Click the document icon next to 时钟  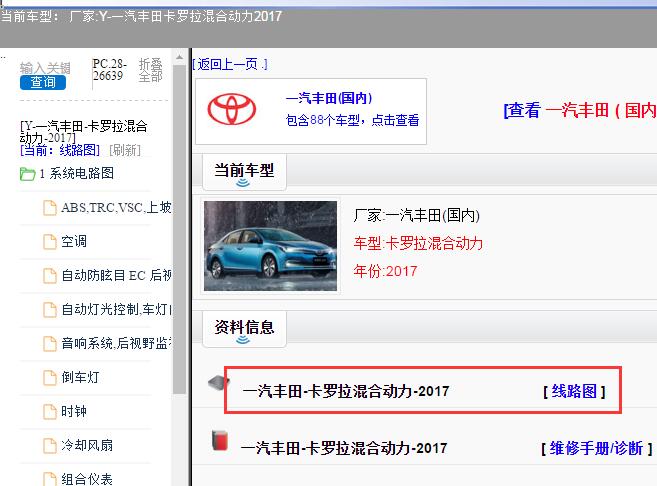click(x=50, y=411)
